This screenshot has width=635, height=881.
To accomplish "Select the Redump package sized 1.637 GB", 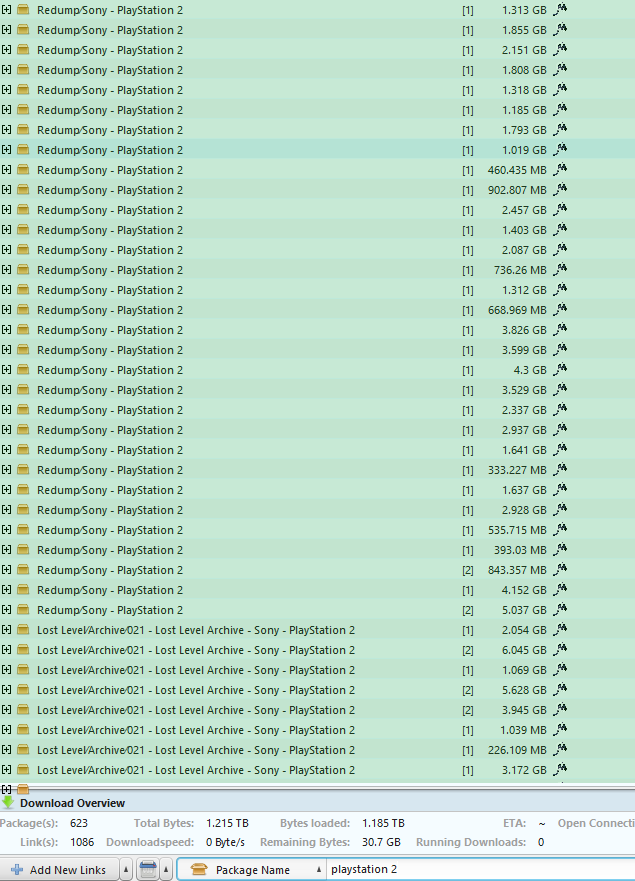I will (318, 490).
